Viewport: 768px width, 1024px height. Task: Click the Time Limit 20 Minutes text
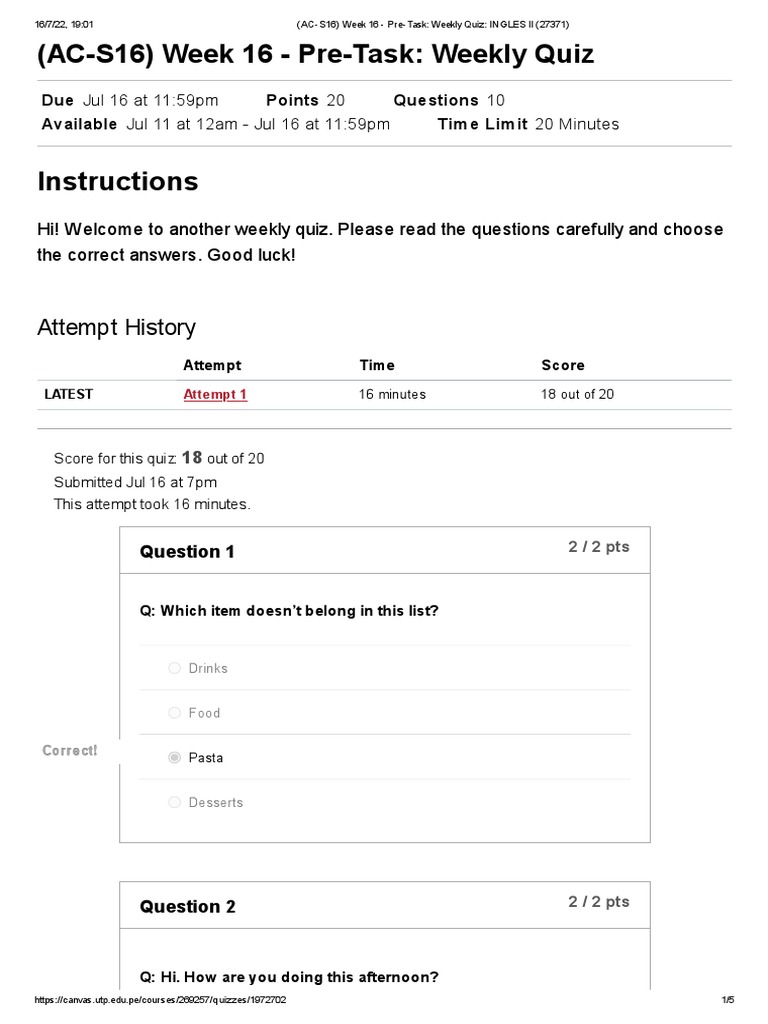(x=528, y=124)
